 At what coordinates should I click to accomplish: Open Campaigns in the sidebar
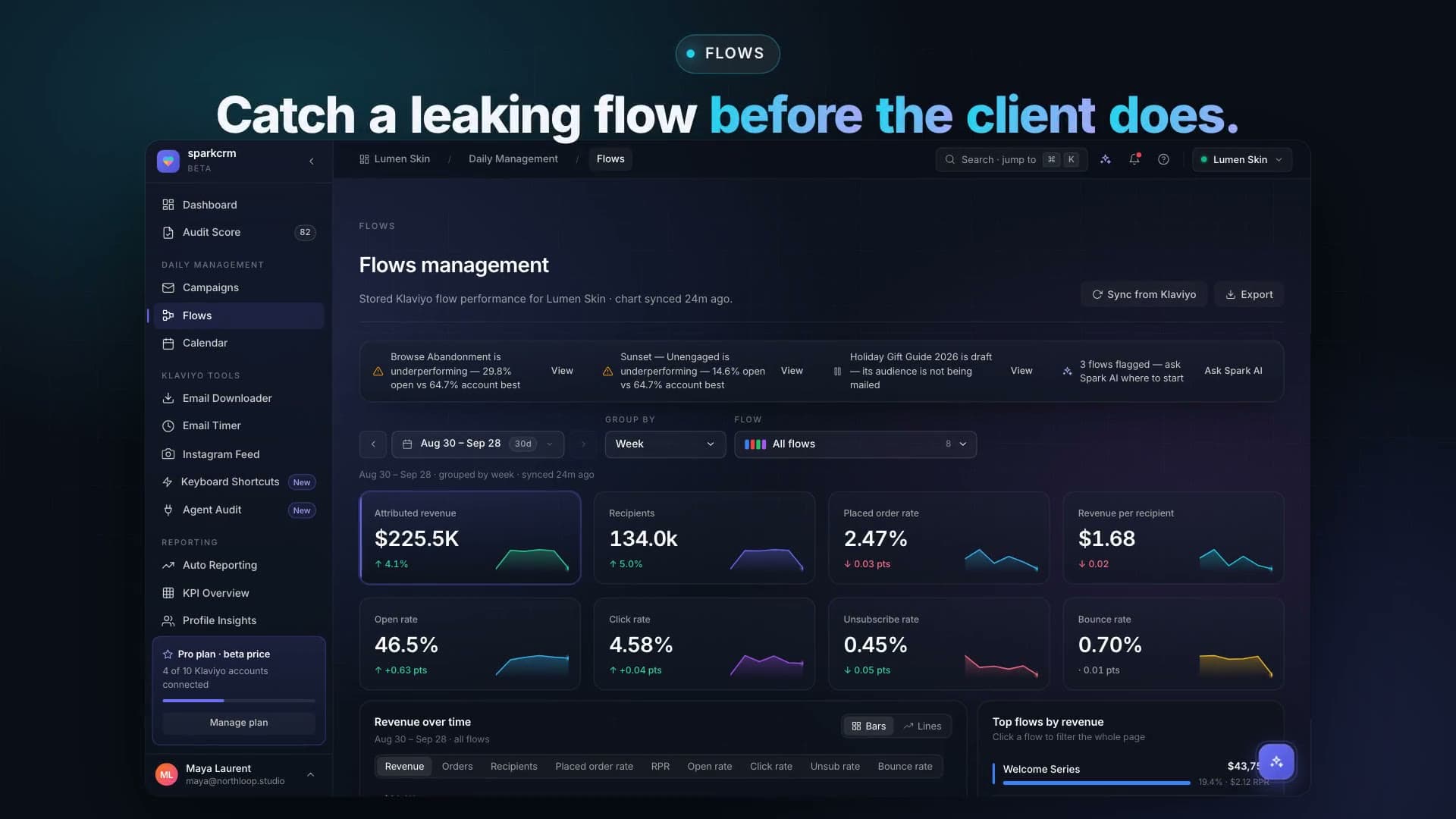pyautogui.click(x=238, y=287)
